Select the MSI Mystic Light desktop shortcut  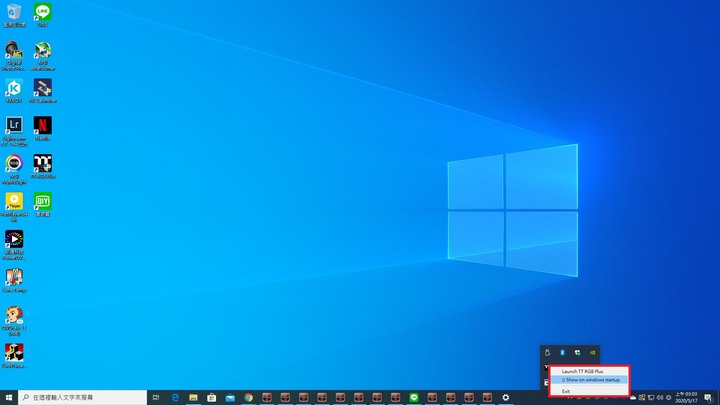[x=14, y=169]
